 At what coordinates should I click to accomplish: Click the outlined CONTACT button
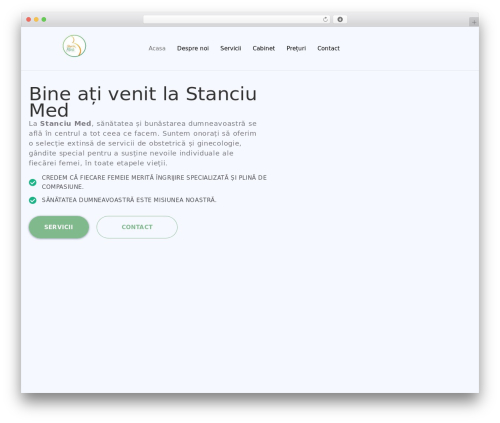point(137,227)
